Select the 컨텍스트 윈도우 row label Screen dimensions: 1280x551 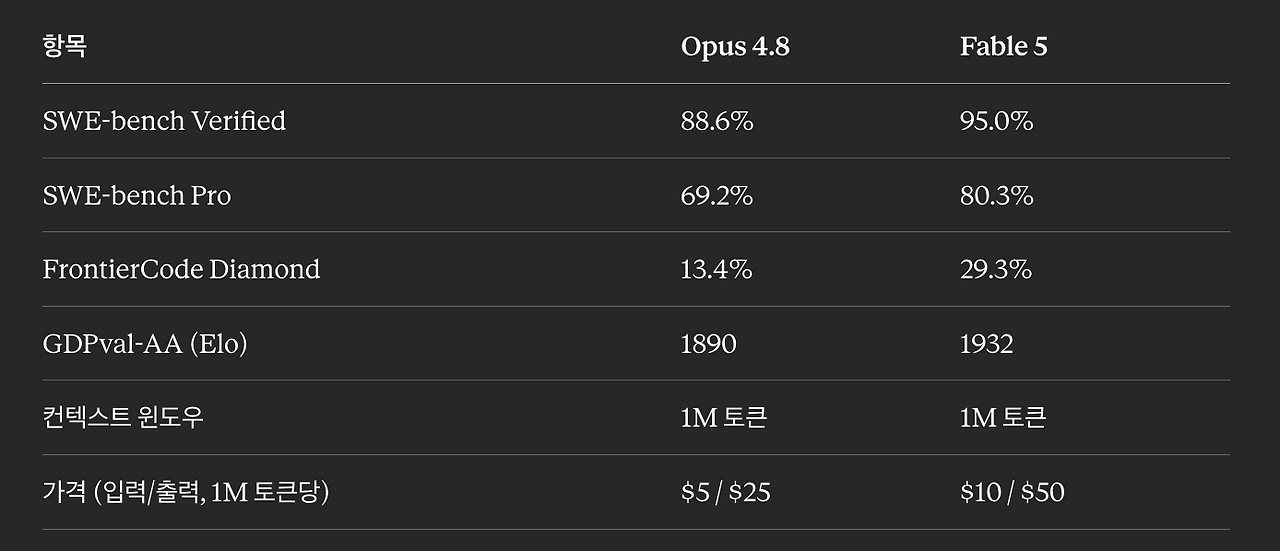click(x=123, y=417)
